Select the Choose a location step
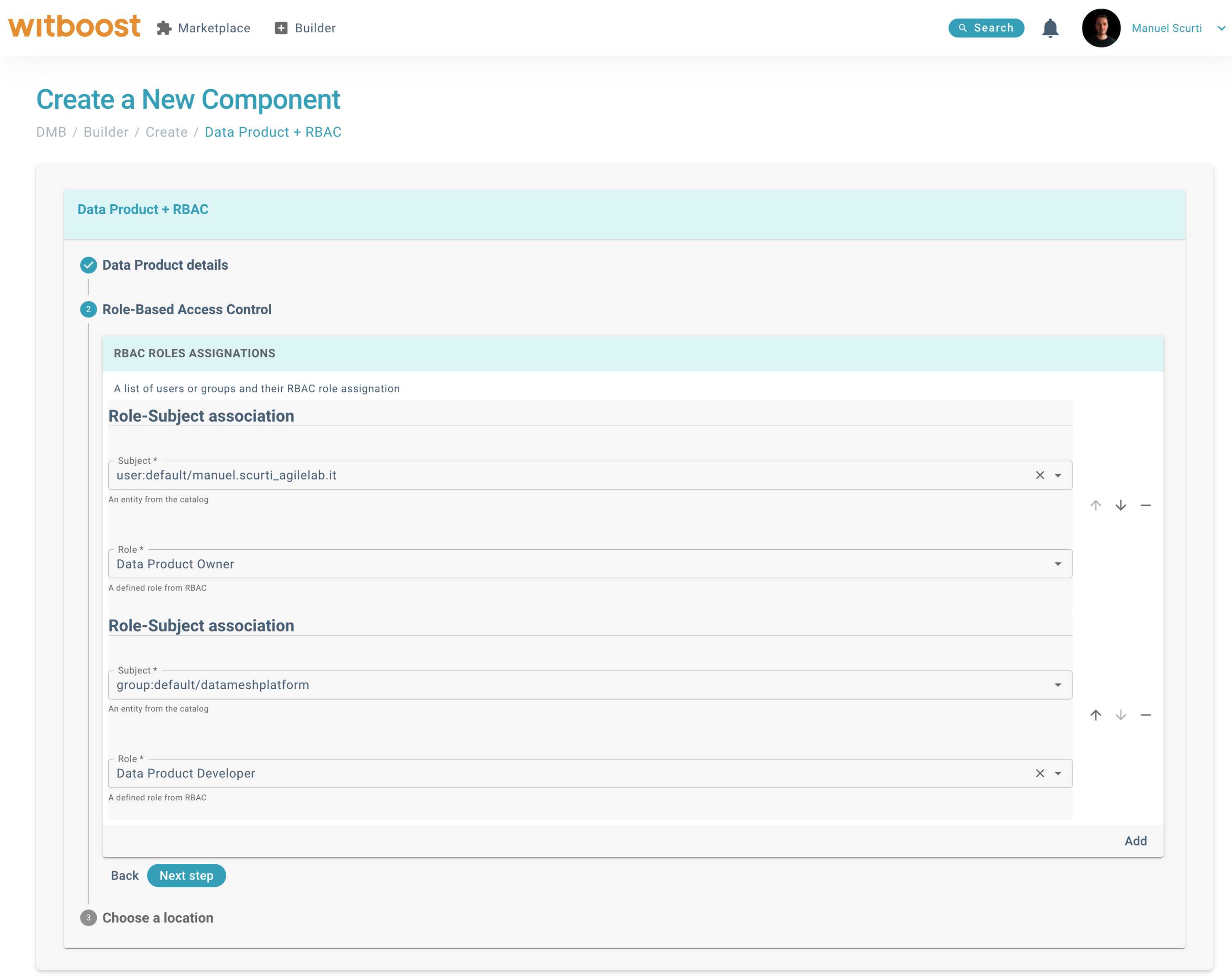1232x980 pixels. (x=157, y=918)
